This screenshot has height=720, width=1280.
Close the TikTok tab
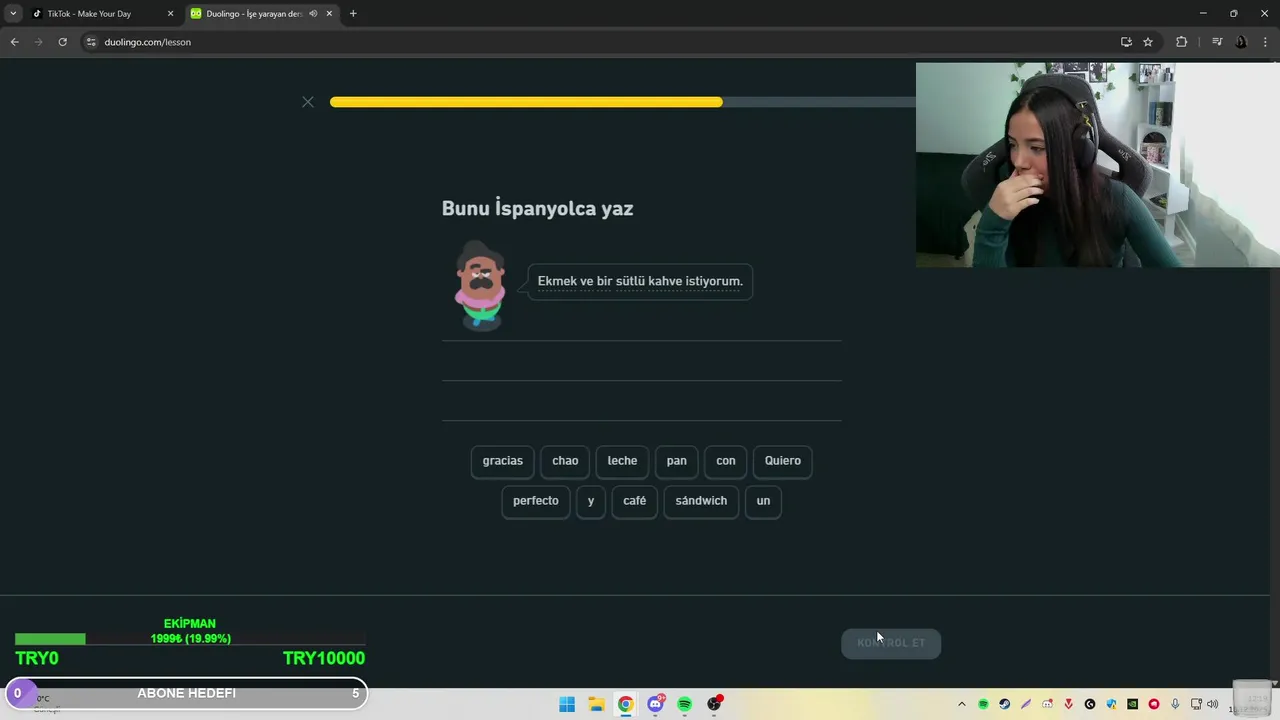coord(170,14)
